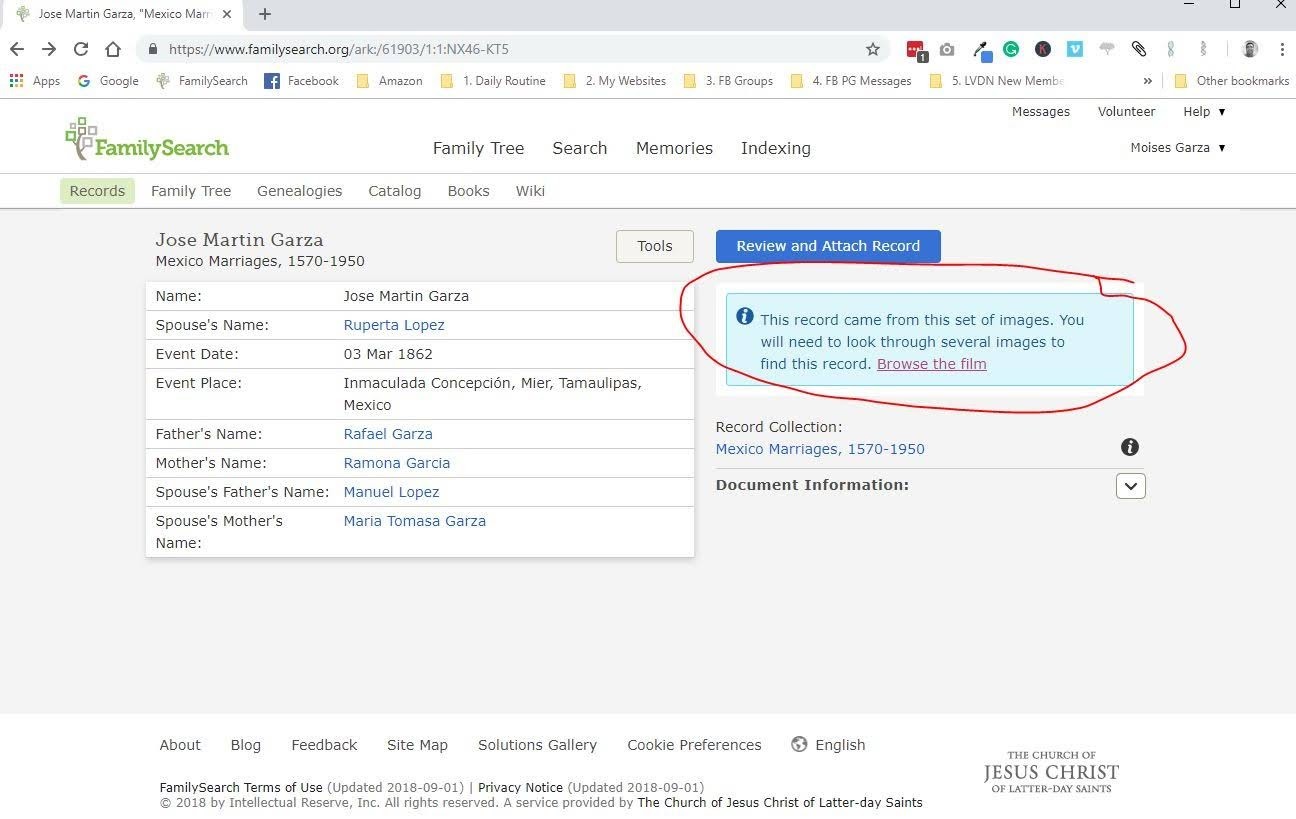The height and width of the screenshot is (819, 1296).
Task: Open the Moises Garza account menu
Action: pos(1178,147)
